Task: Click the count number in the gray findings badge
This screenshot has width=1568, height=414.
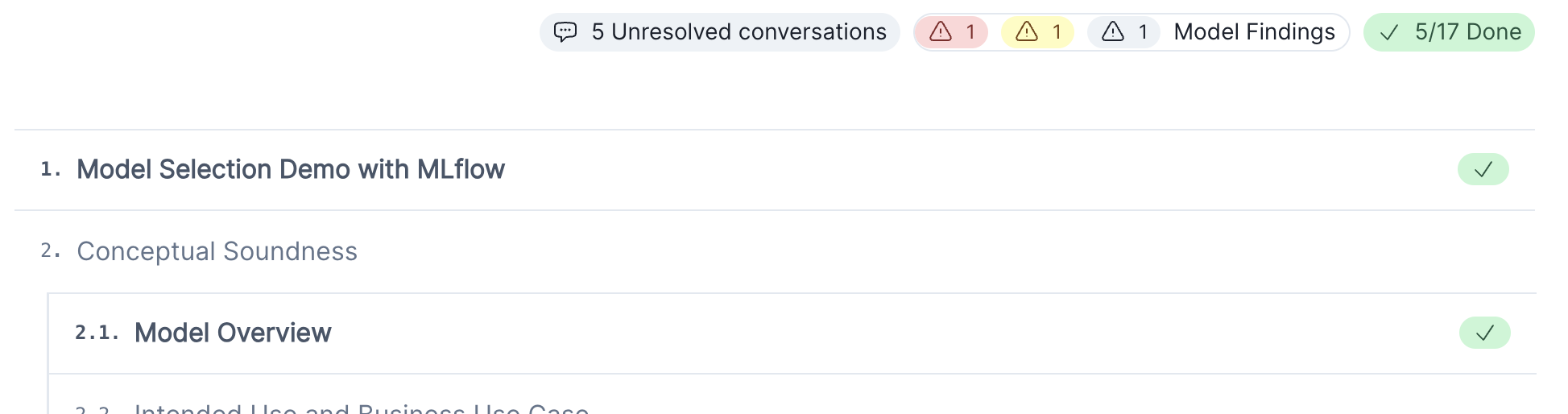Action: 1143,32
